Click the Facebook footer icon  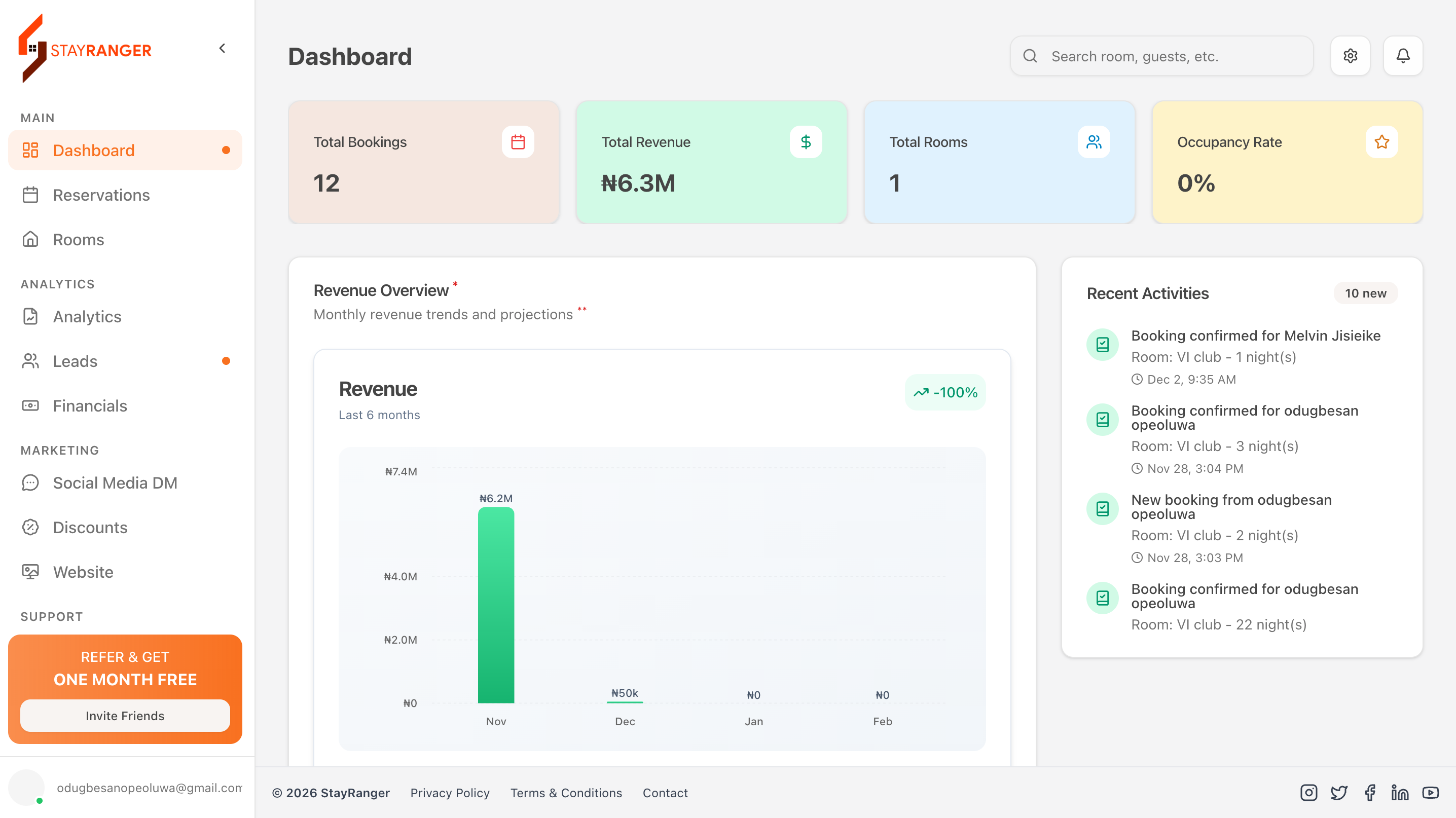[1370, 793]
